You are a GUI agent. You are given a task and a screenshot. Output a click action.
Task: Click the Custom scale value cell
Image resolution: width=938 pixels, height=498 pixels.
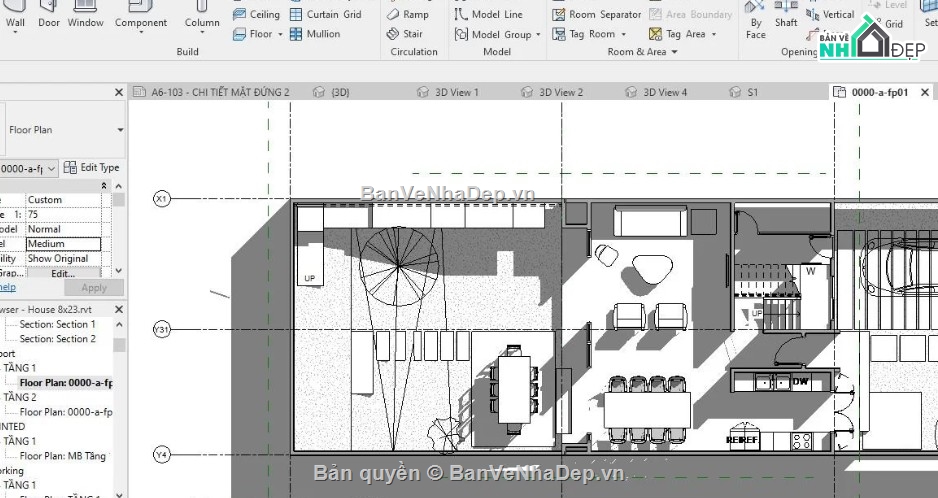point(63,199)
